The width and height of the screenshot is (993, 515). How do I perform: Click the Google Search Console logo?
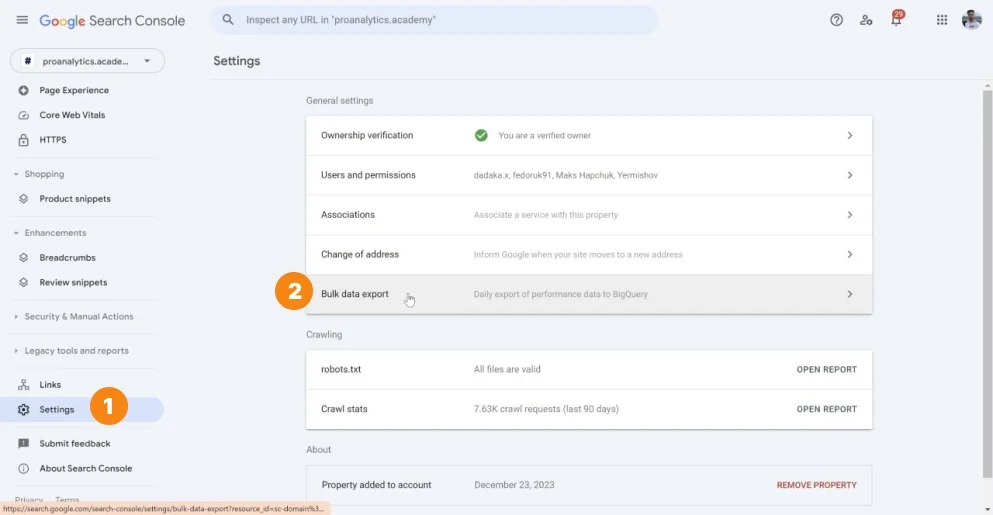pyautogui.click(x=112, y=20)
